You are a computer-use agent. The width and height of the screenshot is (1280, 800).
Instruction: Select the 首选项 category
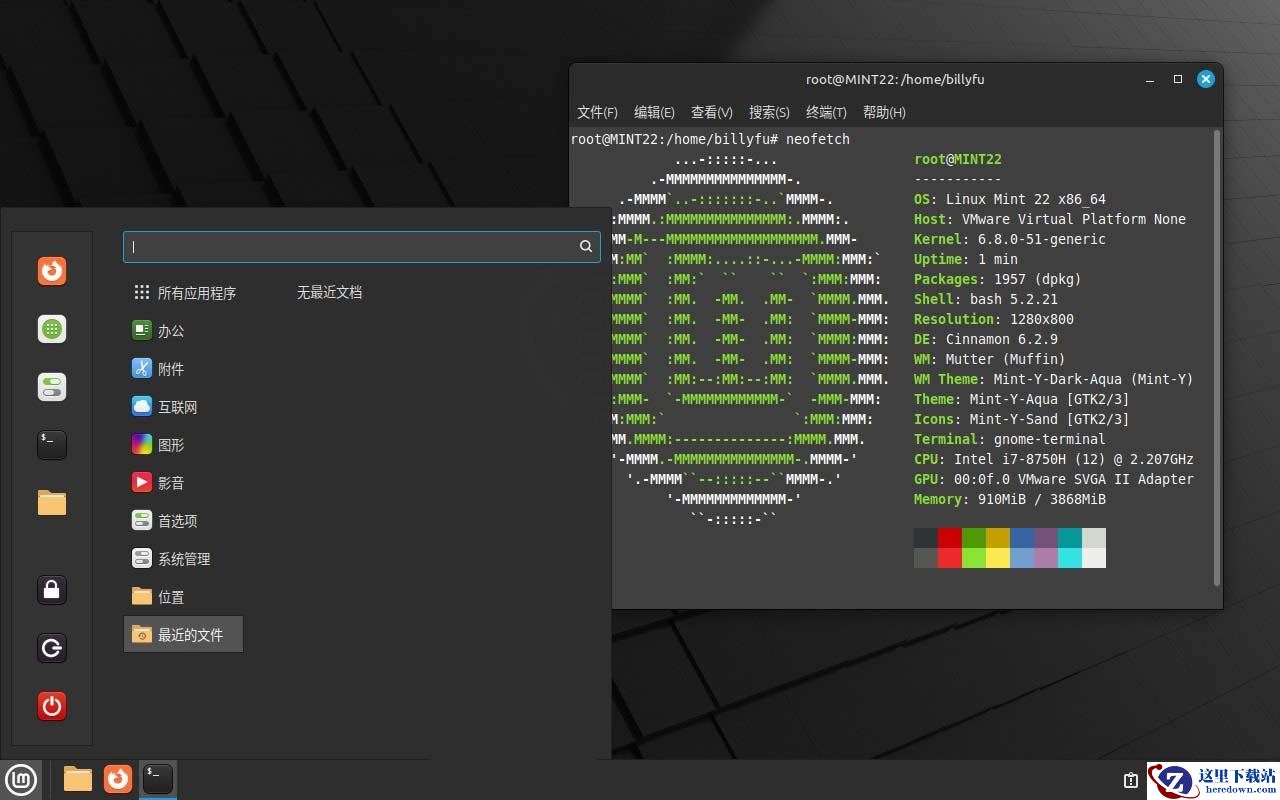tap(184, 521)
